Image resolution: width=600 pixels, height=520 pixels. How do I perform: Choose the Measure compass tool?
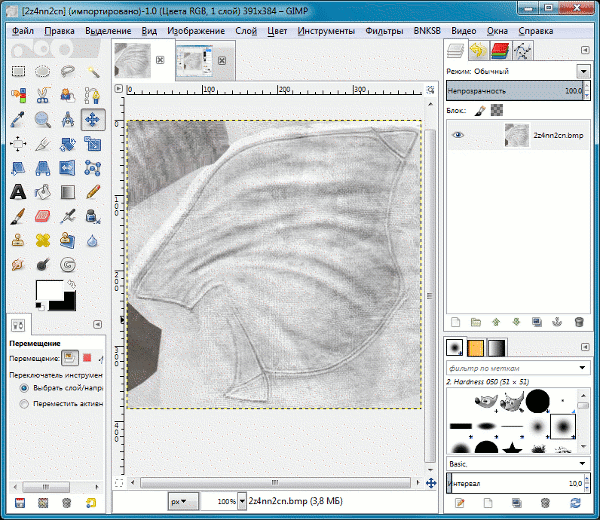(68, 120)
